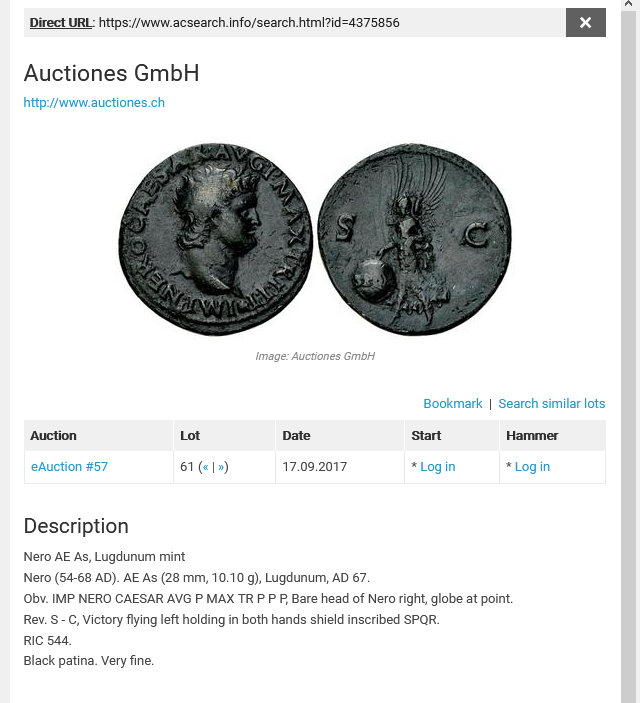640x703 pixels.
Task: Go to previous lot arrow
Action: coord(205,467)
